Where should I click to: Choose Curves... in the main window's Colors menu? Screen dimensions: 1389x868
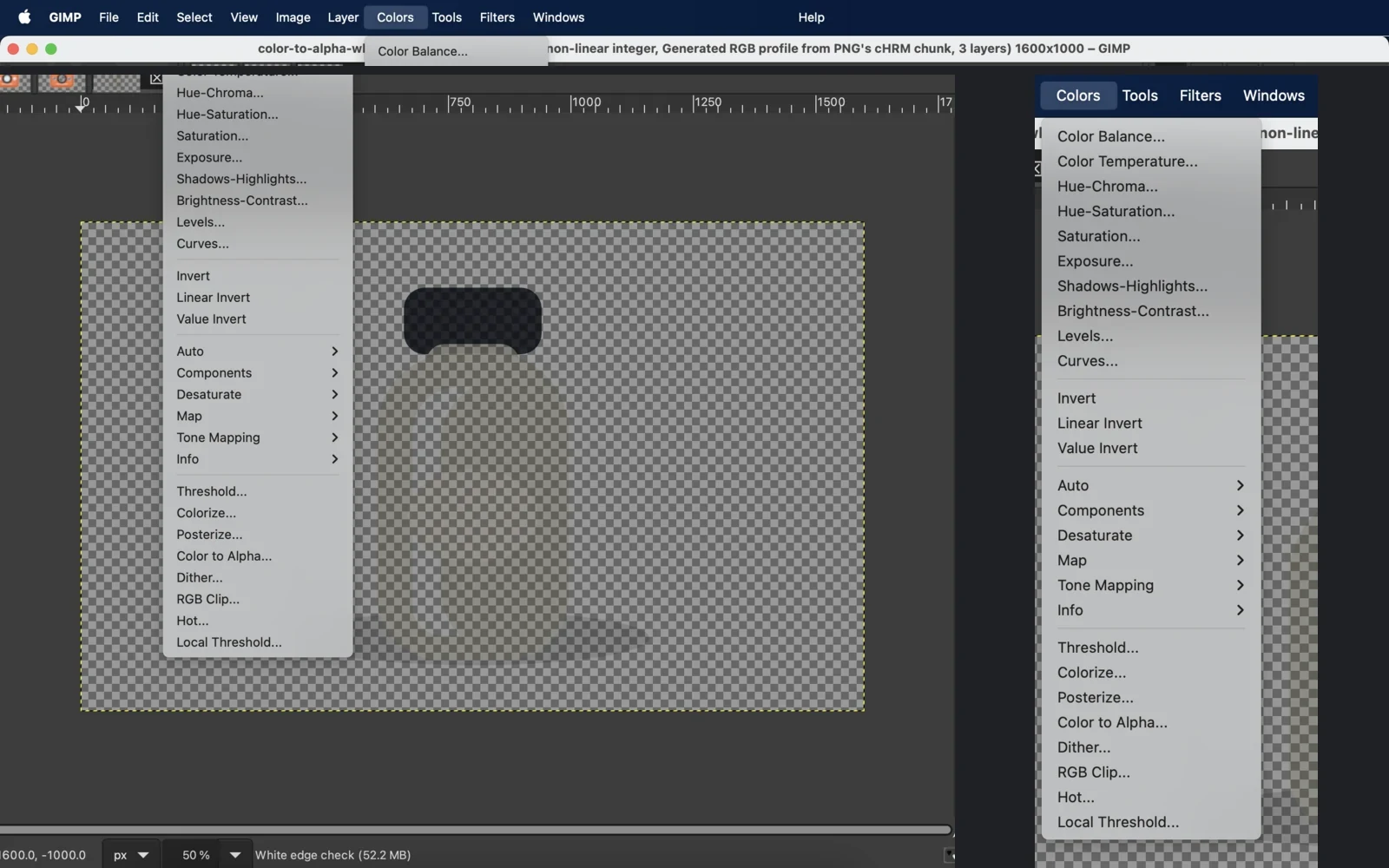coord(258,244)
